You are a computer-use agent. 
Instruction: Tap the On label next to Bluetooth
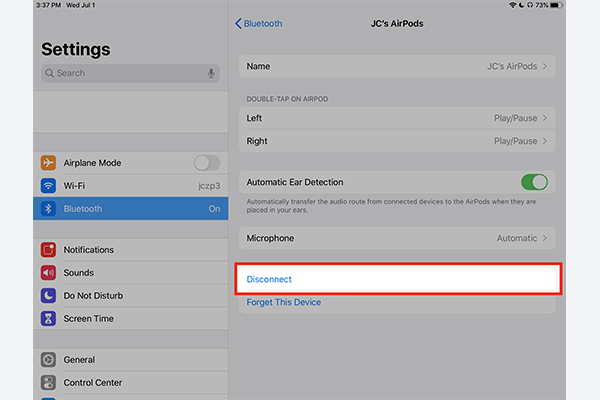pyautogui.click(x=214, y=209)
